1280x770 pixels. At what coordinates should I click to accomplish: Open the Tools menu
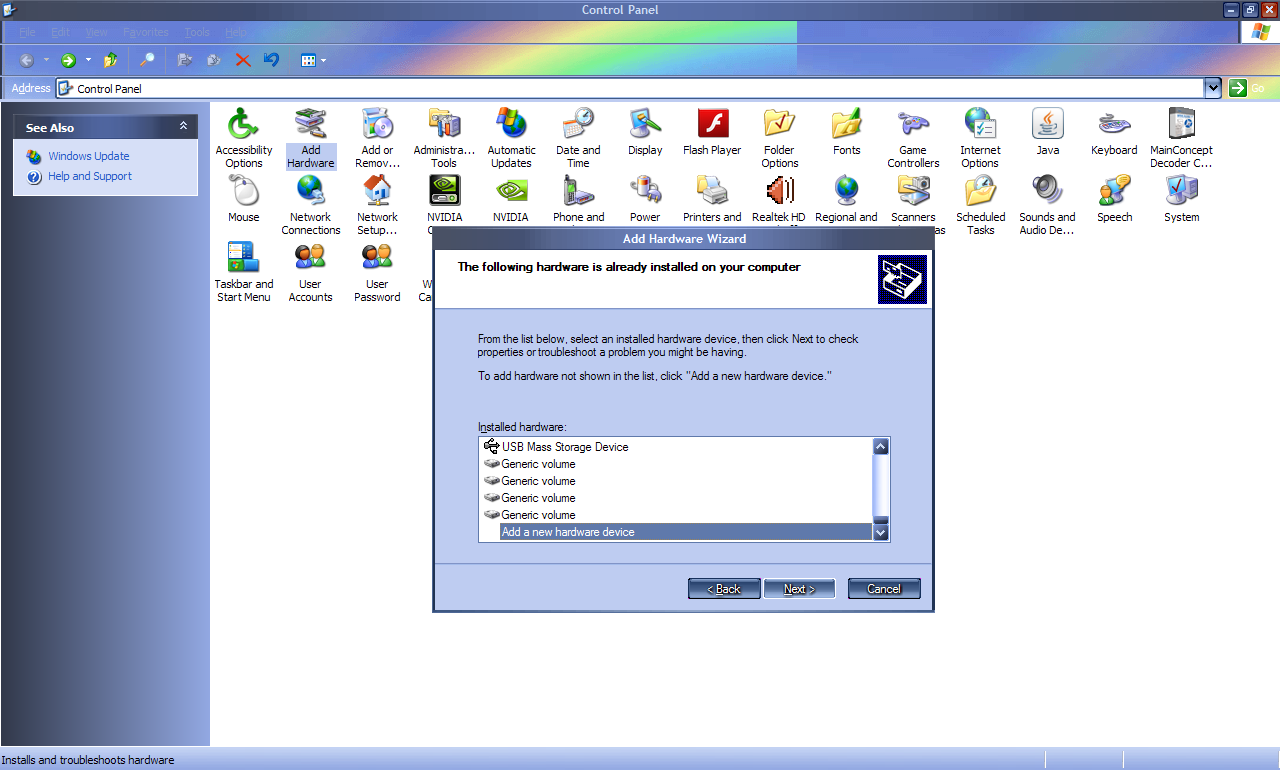click(197, 32)
